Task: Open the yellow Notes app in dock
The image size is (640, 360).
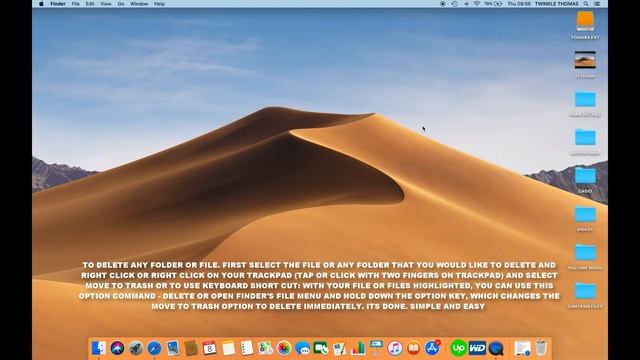Action: 228,348
